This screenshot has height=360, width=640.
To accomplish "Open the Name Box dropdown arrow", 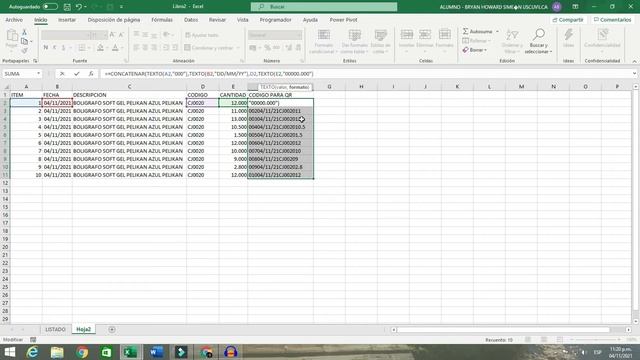I will coord(38,73).
